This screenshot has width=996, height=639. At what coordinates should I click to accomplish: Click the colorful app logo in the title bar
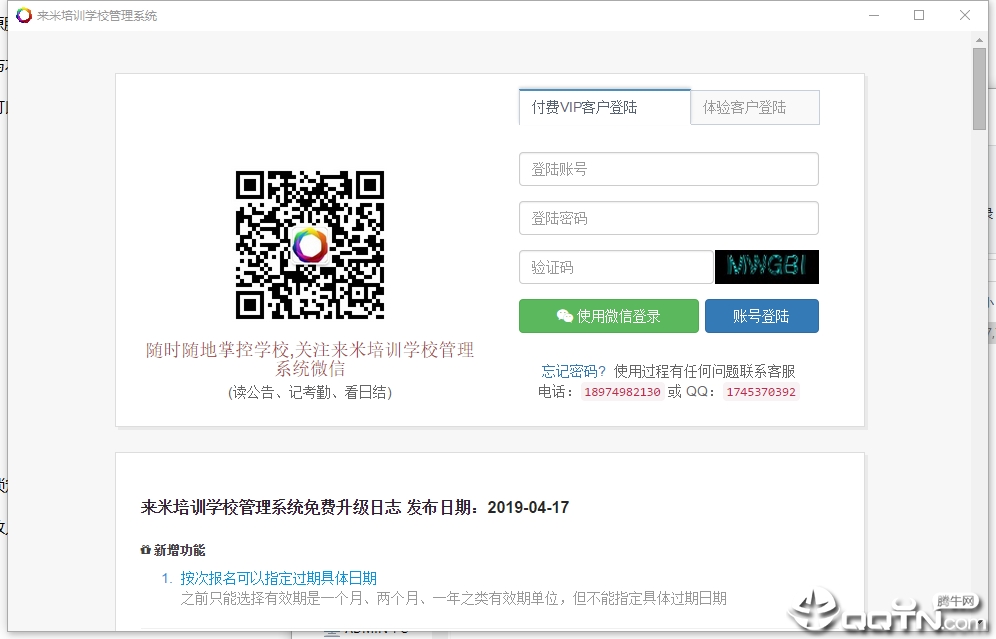[23, 15]
